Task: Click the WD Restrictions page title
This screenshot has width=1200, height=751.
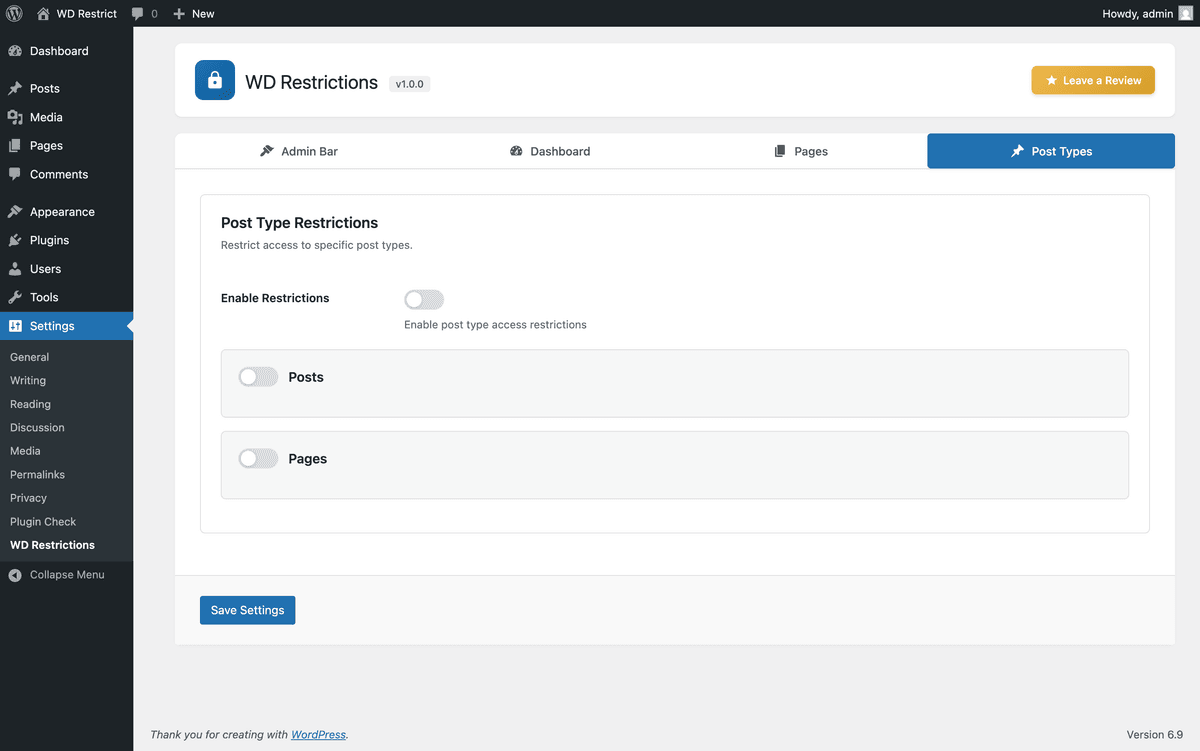Action: click(311, 83)
